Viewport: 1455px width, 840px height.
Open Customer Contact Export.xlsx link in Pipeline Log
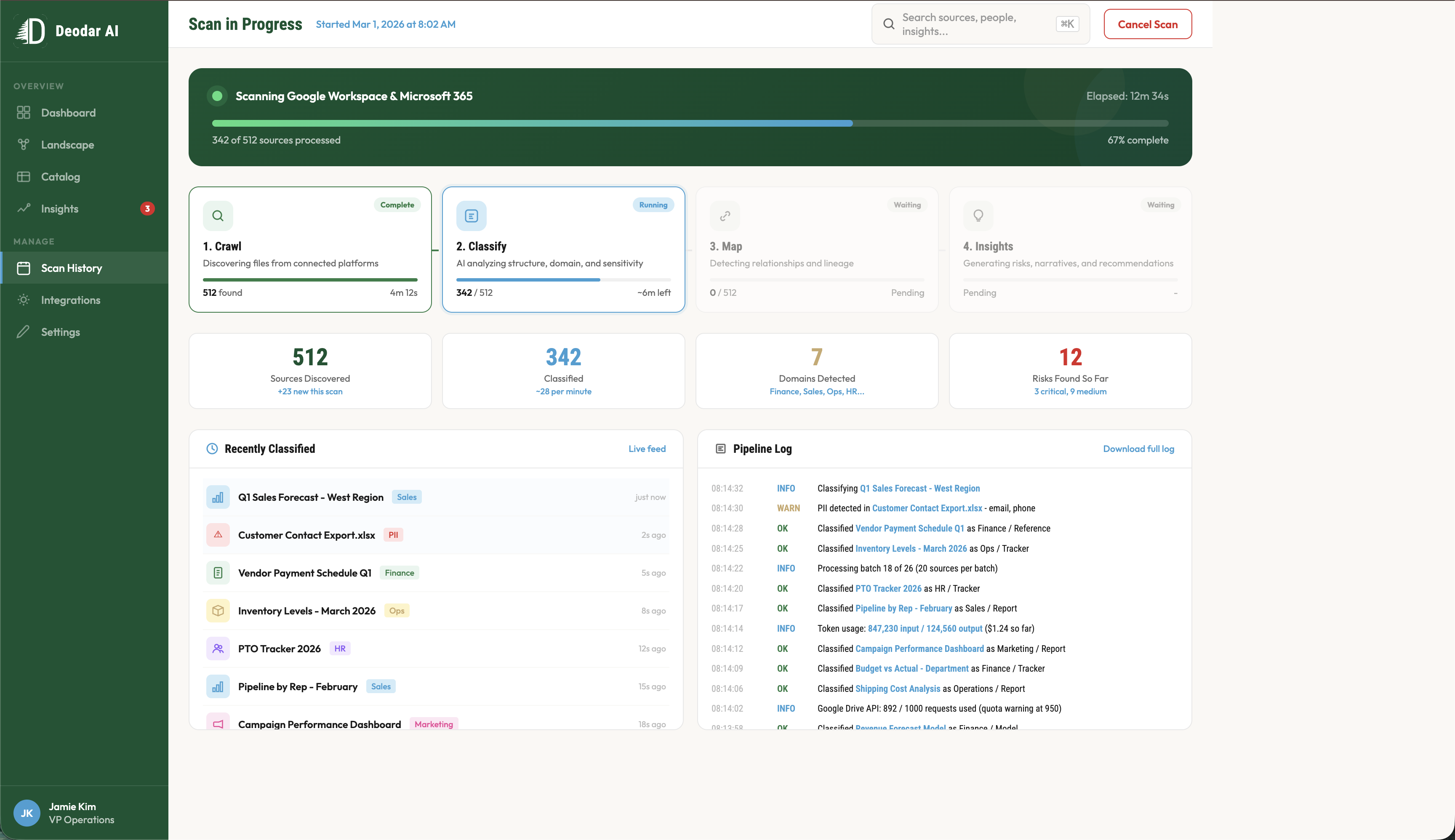tap(926, 508)
